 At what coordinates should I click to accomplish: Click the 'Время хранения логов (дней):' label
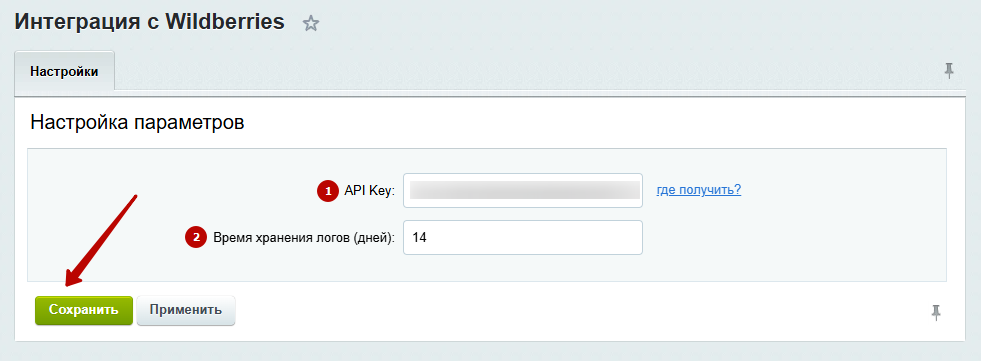coord(304,238)
